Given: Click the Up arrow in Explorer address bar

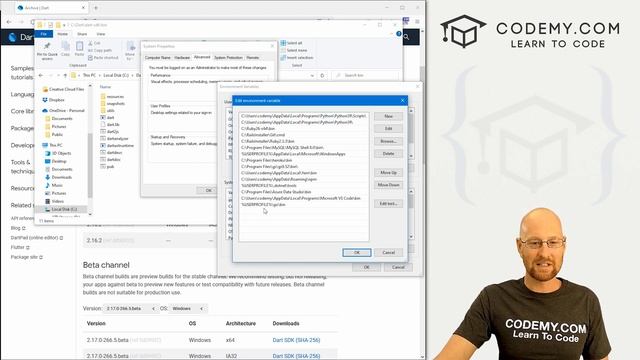Looking at the screenshot, I should pos(65,76).
